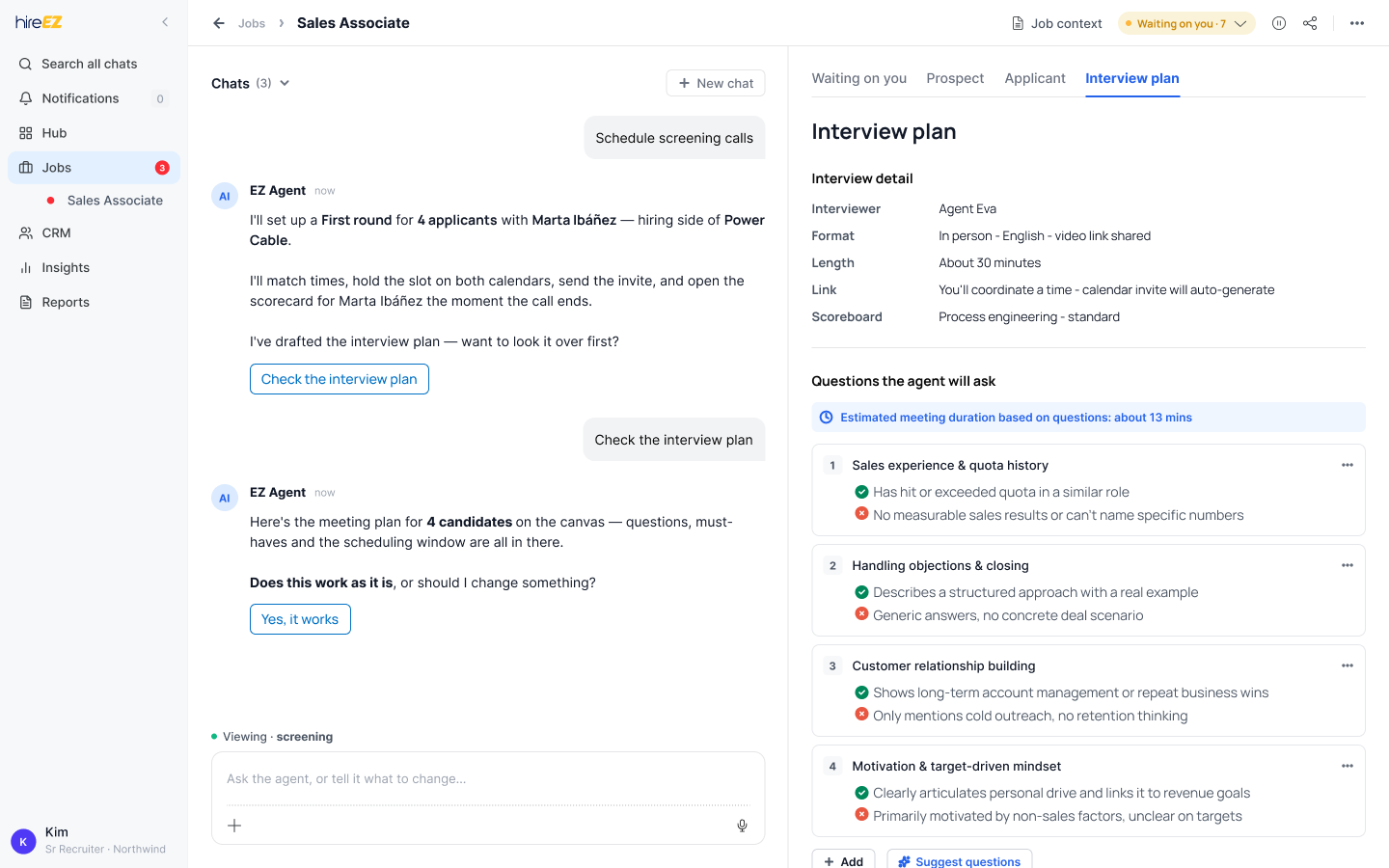Click the Process engineering - standard scoreboard value
1389x868 pixels.
click(1029, 316)
